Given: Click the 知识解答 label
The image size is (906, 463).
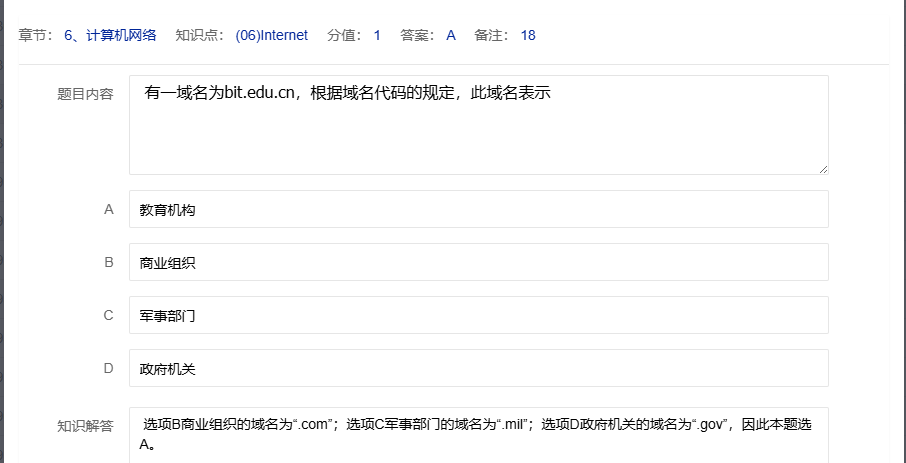Looking at the screenshot, I should point(85,425).
